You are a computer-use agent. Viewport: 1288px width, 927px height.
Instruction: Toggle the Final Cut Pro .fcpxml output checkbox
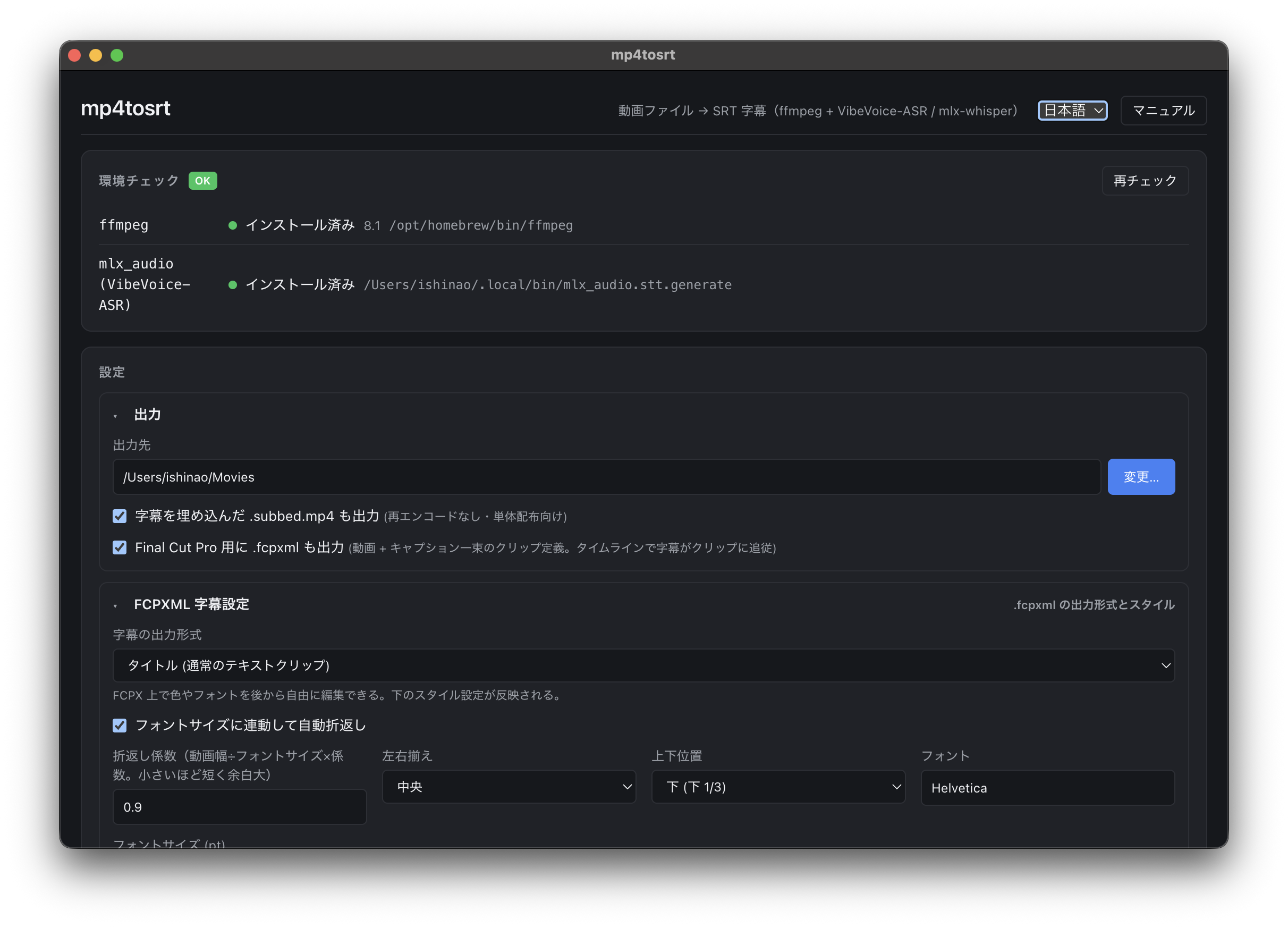click(x=119, y=547)
